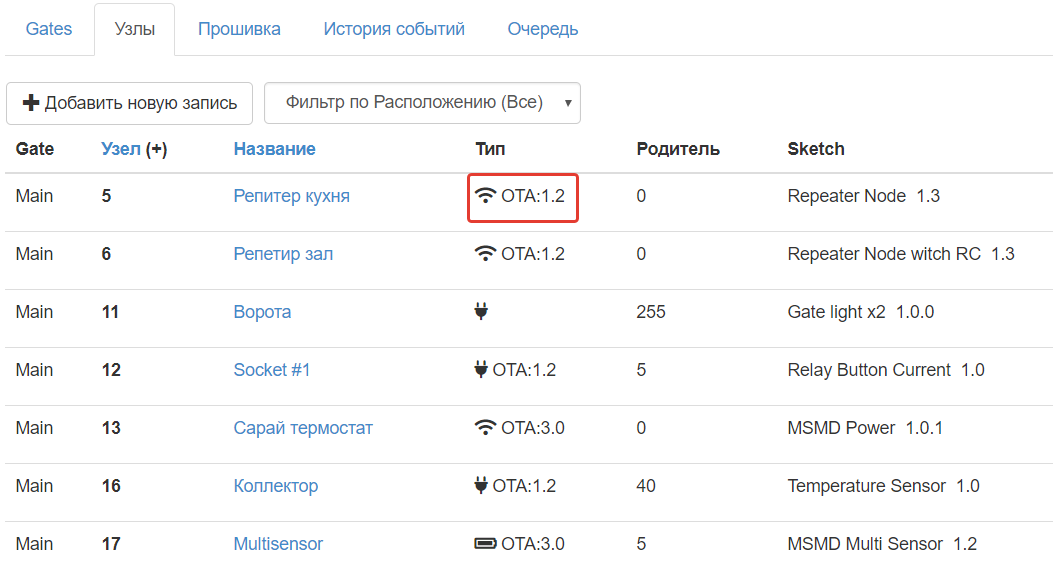Switch to the Gates tab
This screenshot has width=1053, height=578.
49,29
